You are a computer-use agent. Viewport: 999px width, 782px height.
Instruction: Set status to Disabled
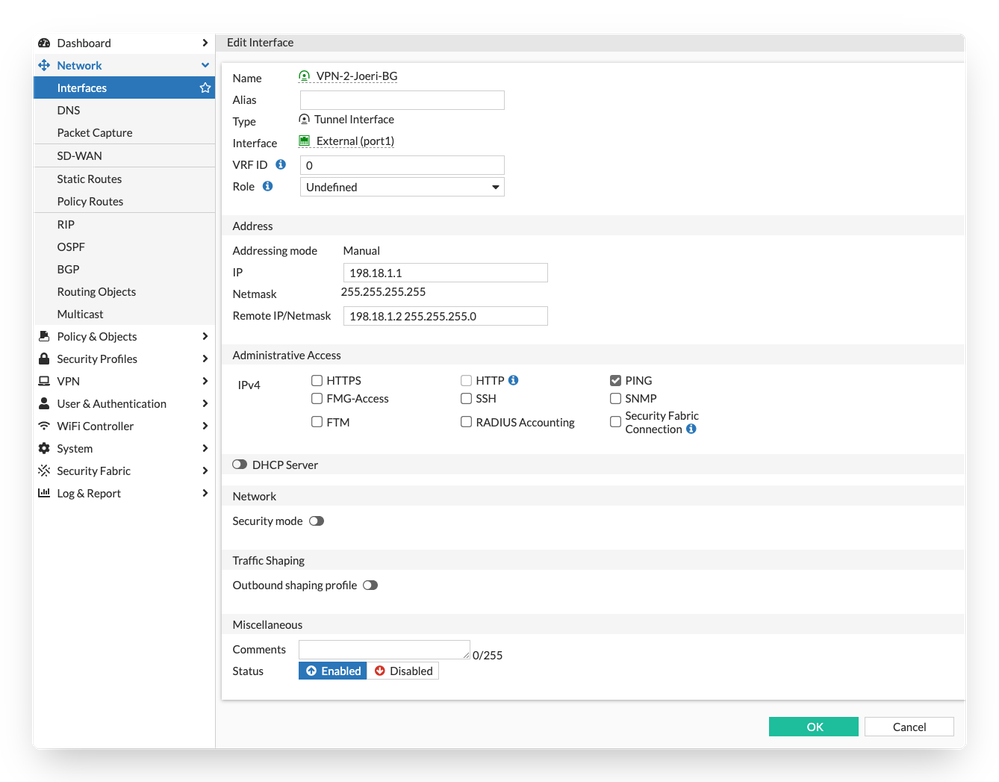point(403,670)
